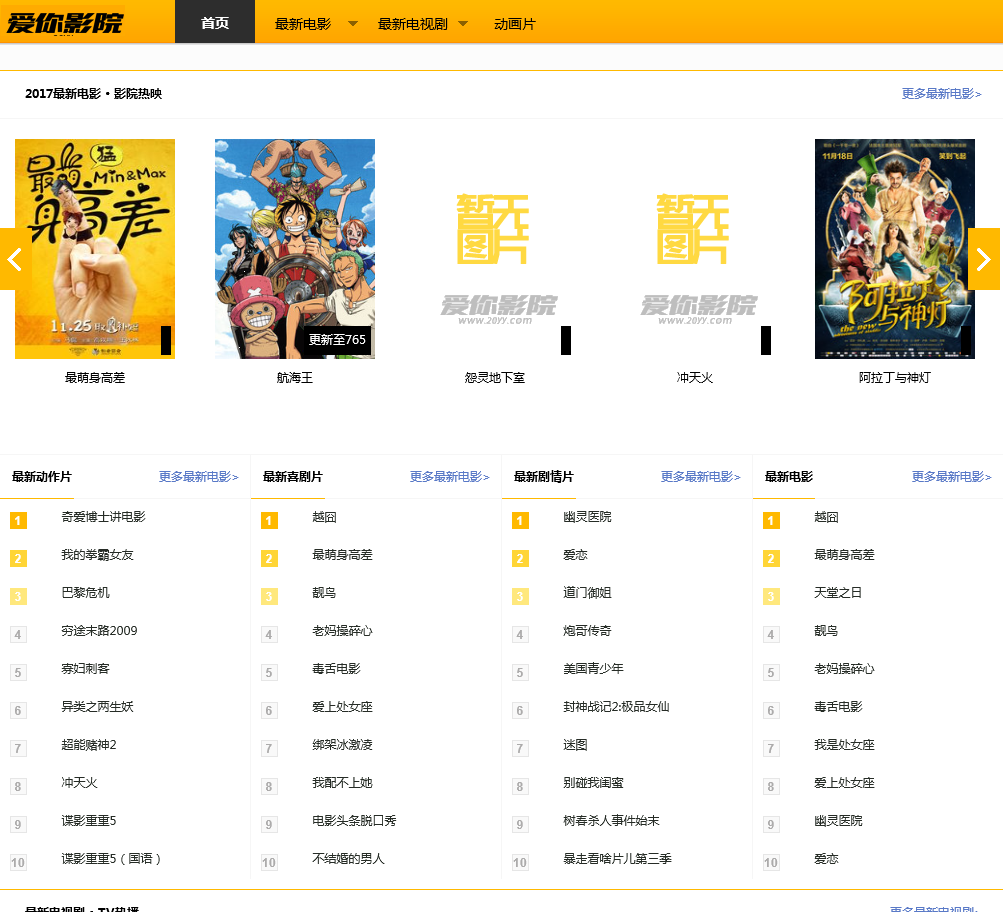The width and height of the screenshot is (1003, 912).
Task: Open 奇爱博士讲电影 in action list
Action: (x=103, y=517)
